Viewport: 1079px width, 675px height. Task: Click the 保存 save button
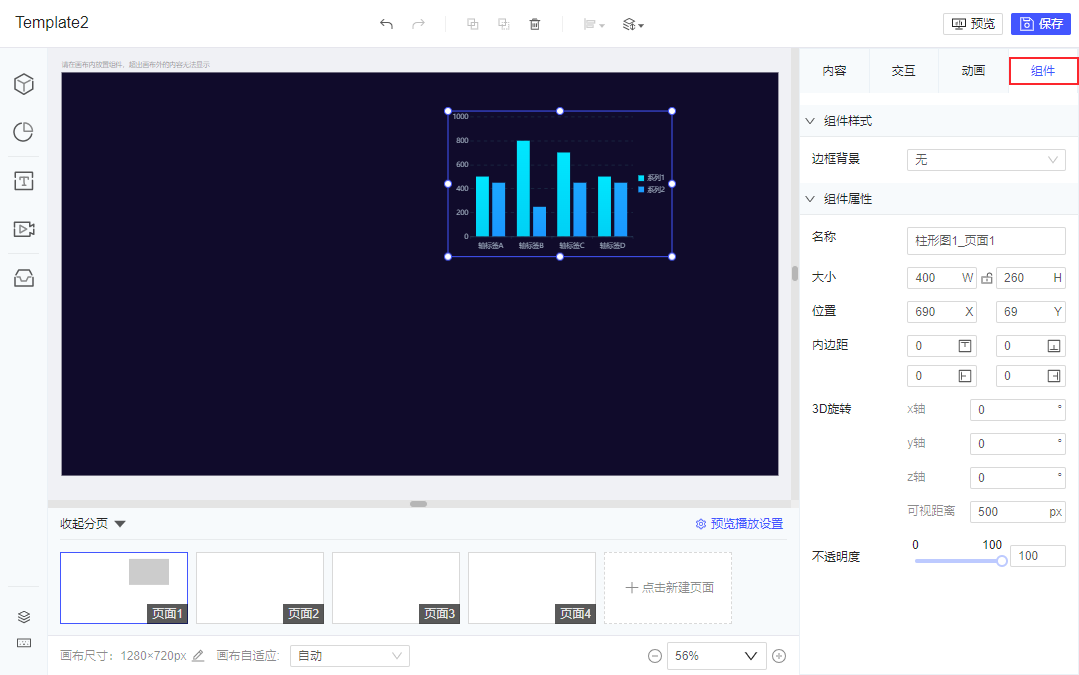(1041, 23)
